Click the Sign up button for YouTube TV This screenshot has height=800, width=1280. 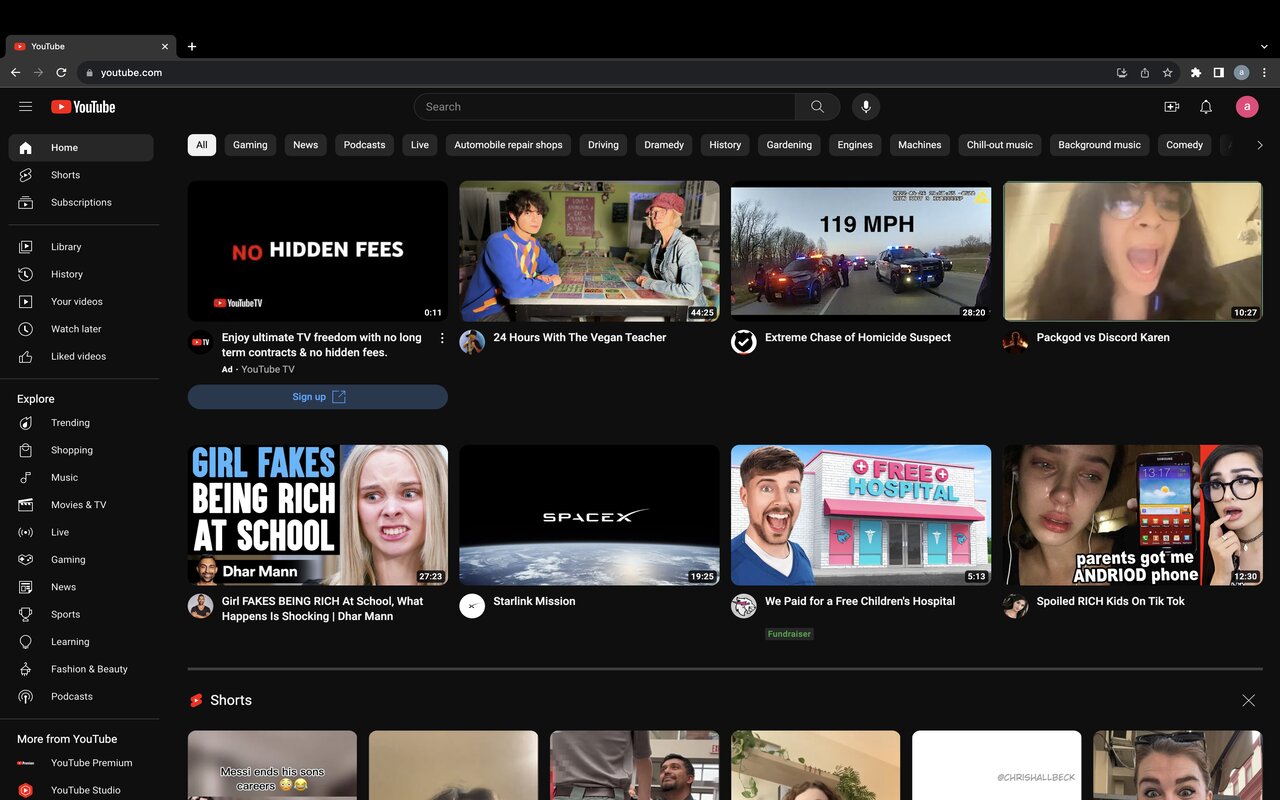click(317, 396)
